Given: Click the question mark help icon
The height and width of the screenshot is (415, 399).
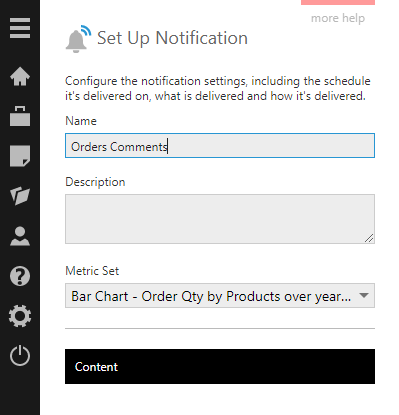Looking at the screenshot, I should [20, 276].
